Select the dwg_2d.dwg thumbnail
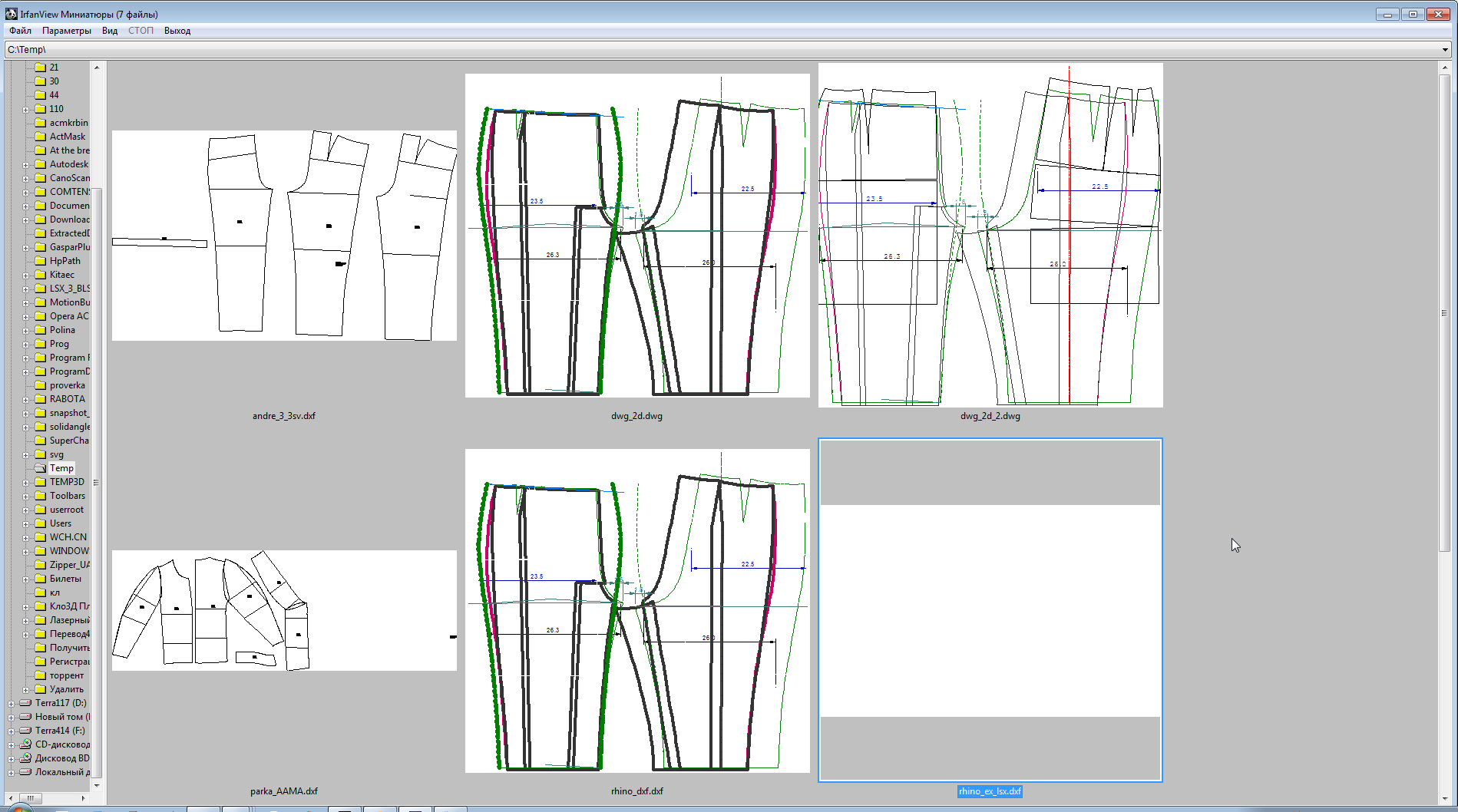The image size is (1458, 812). [637, 236]
